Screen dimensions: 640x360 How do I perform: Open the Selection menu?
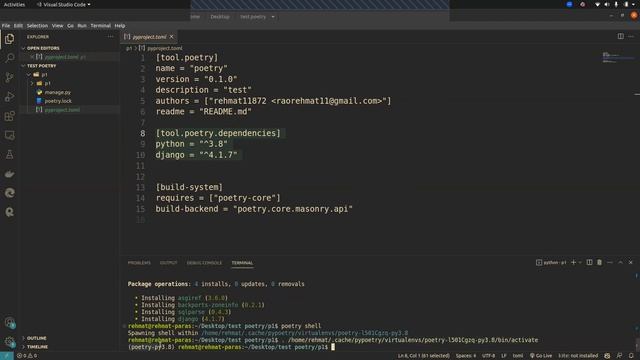(37, 26)
